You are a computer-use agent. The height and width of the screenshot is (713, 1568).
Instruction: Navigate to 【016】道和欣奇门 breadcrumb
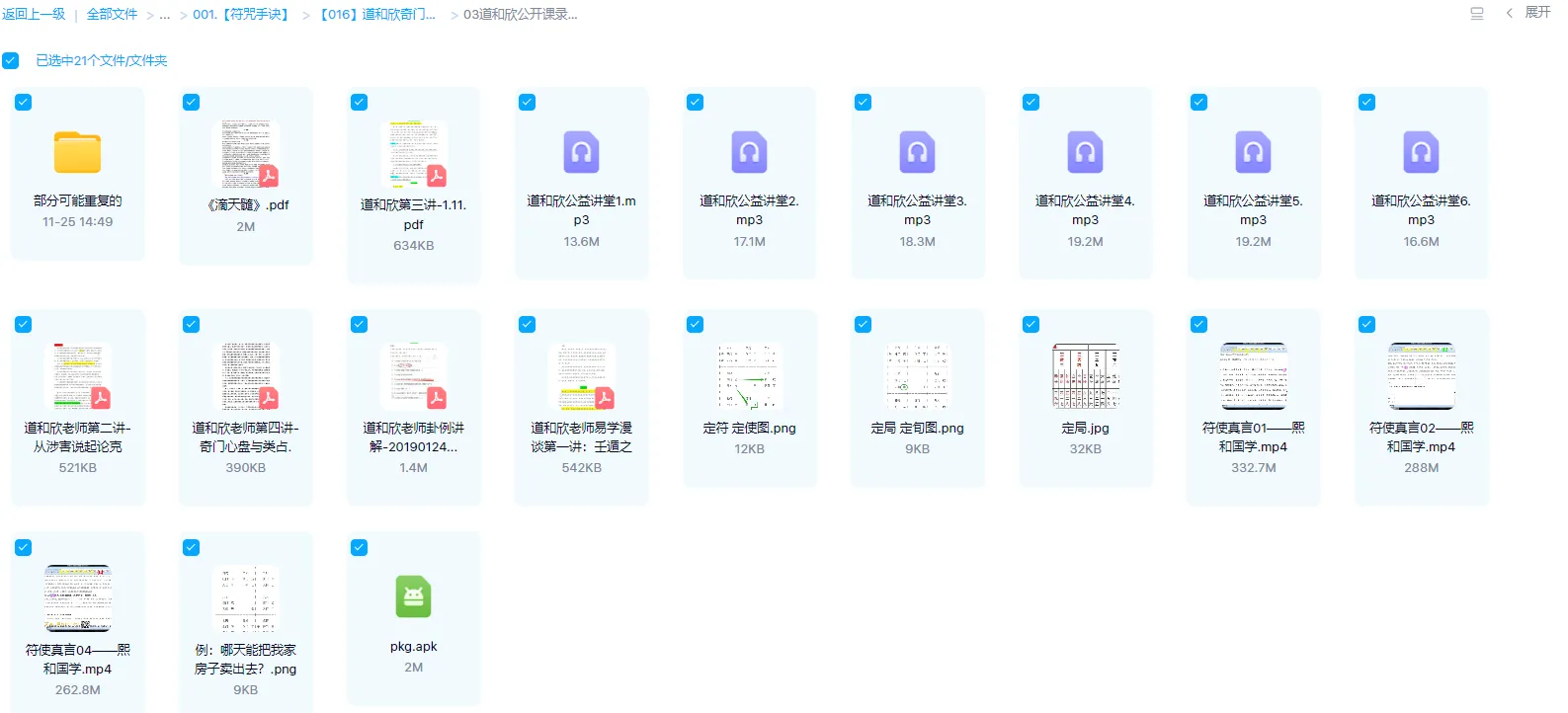pos(377,14)
